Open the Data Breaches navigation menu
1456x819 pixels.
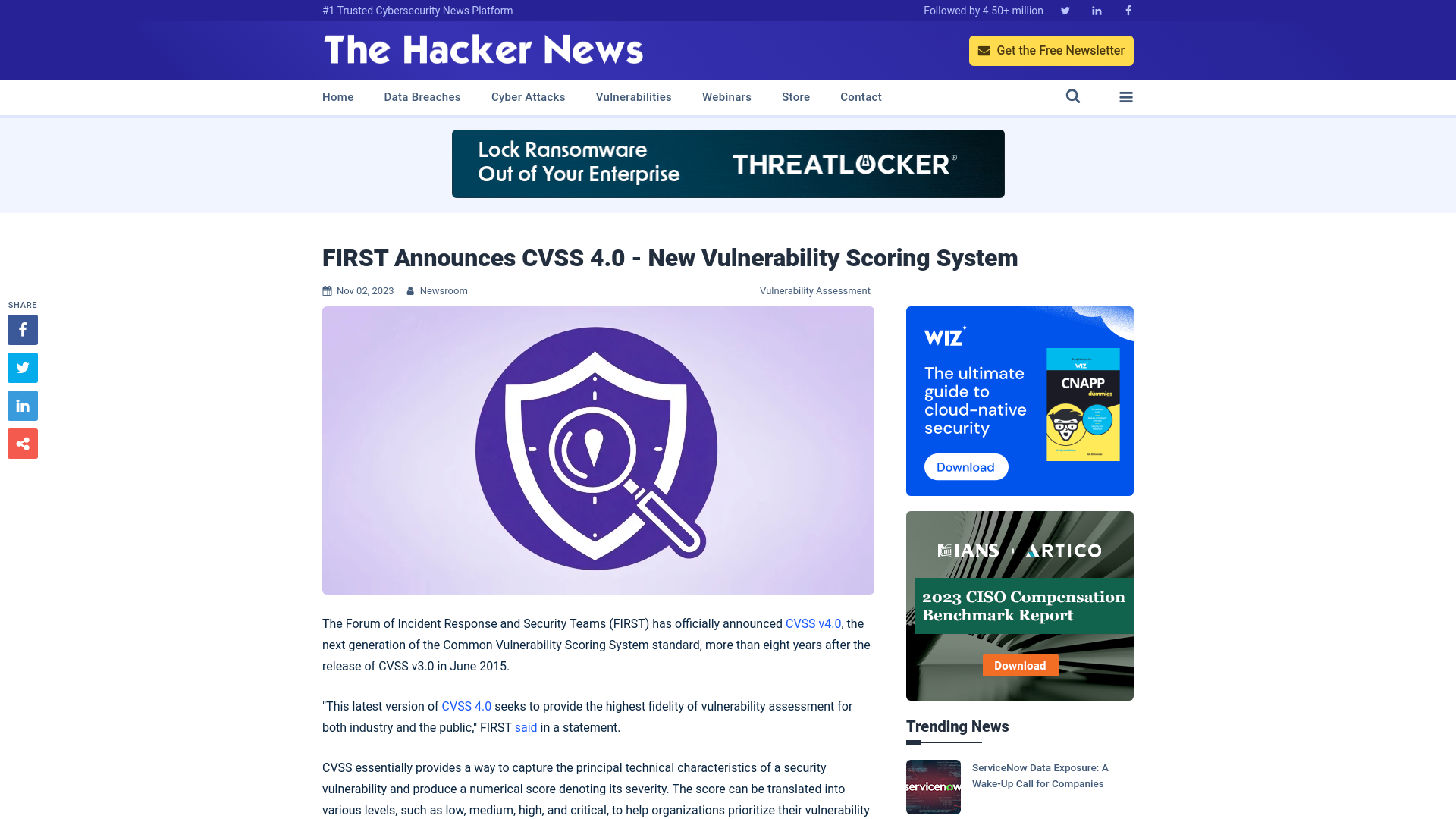click(x=422, y=96)
